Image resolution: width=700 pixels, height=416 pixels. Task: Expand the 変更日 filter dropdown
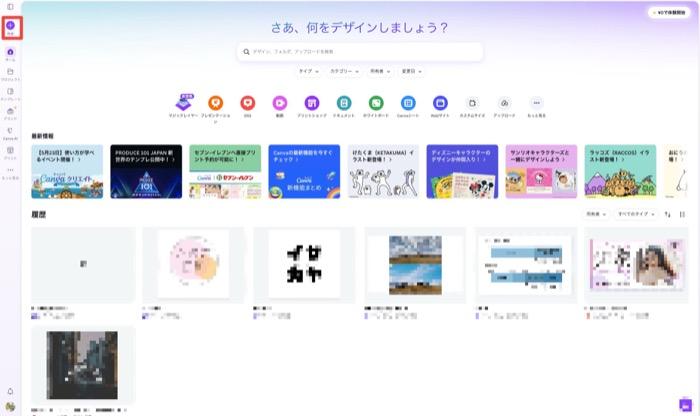[x=412, y=71]
